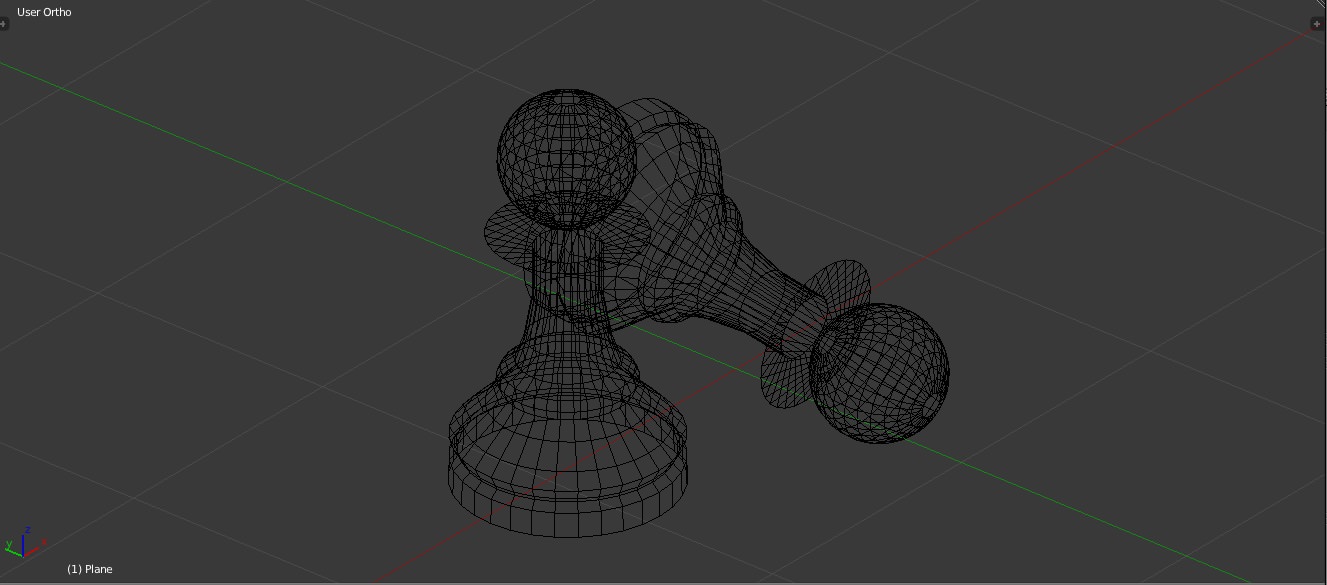The width and height of the screenshot is (1327, 585).
Task: Select the fallen pawn's collar disc
Action: coord(816,335)
